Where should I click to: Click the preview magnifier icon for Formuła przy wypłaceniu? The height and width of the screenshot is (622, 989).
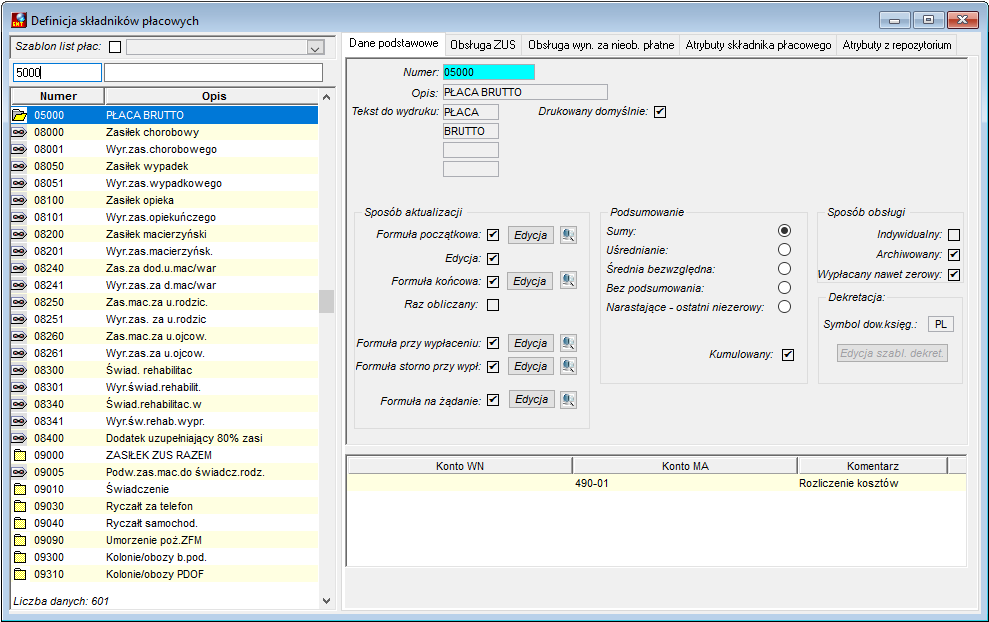coord(568,343)
